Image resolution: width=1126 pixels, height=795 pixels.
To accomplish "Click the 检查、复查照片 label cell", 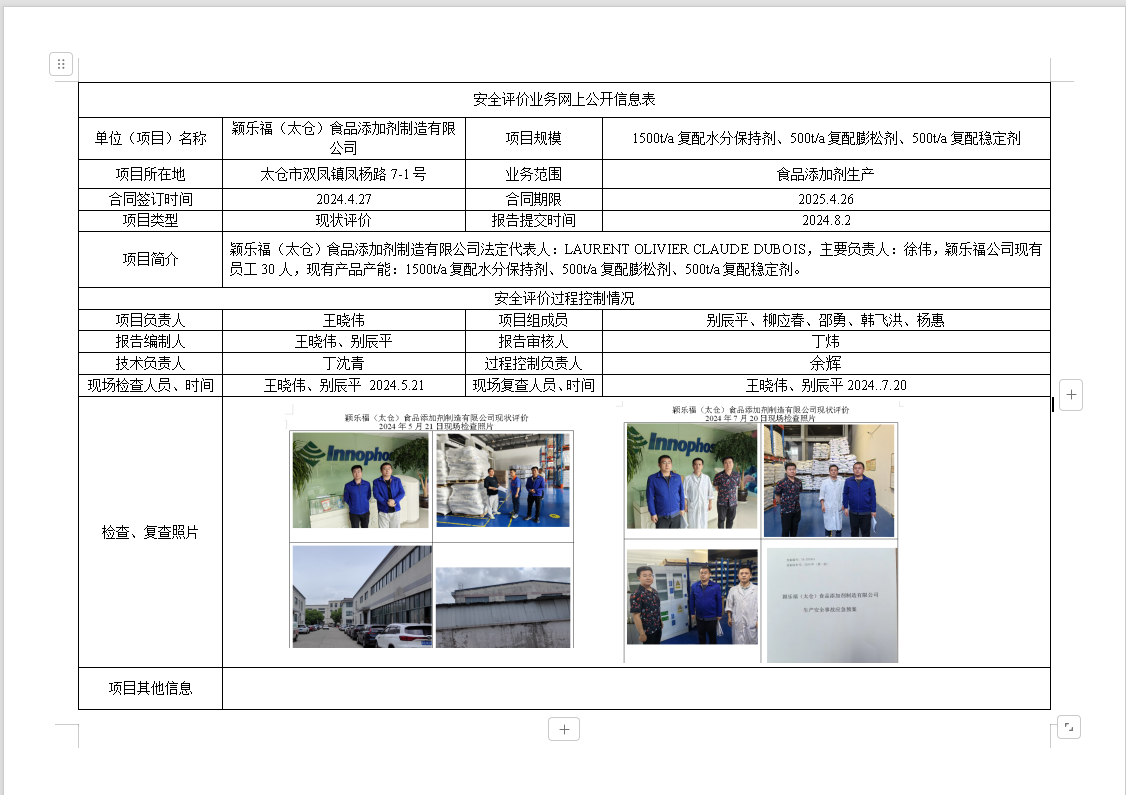I will [150, 532].
